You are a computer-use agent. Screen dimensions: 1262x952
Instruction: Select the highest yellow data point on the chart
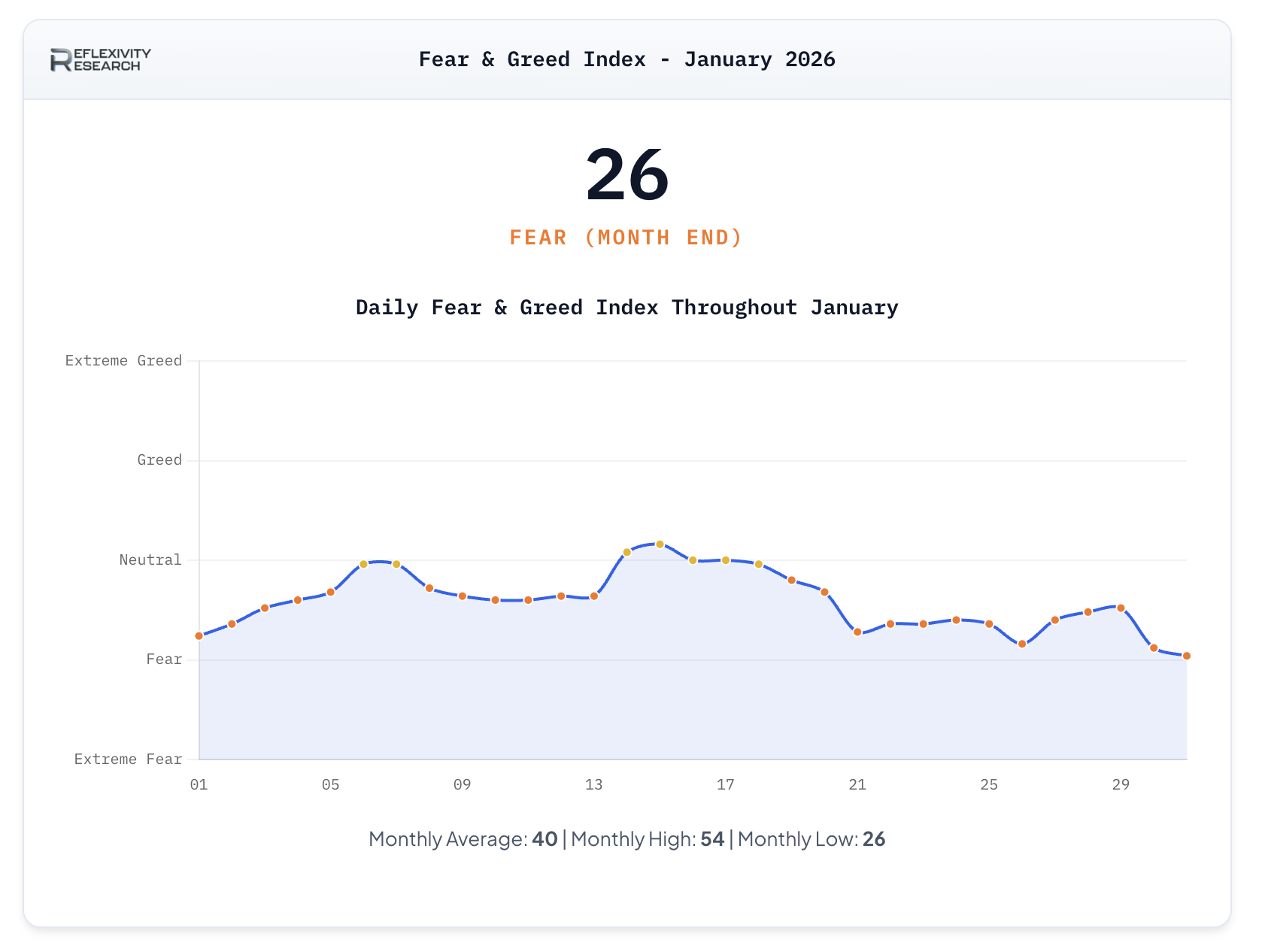click(660, 544)
